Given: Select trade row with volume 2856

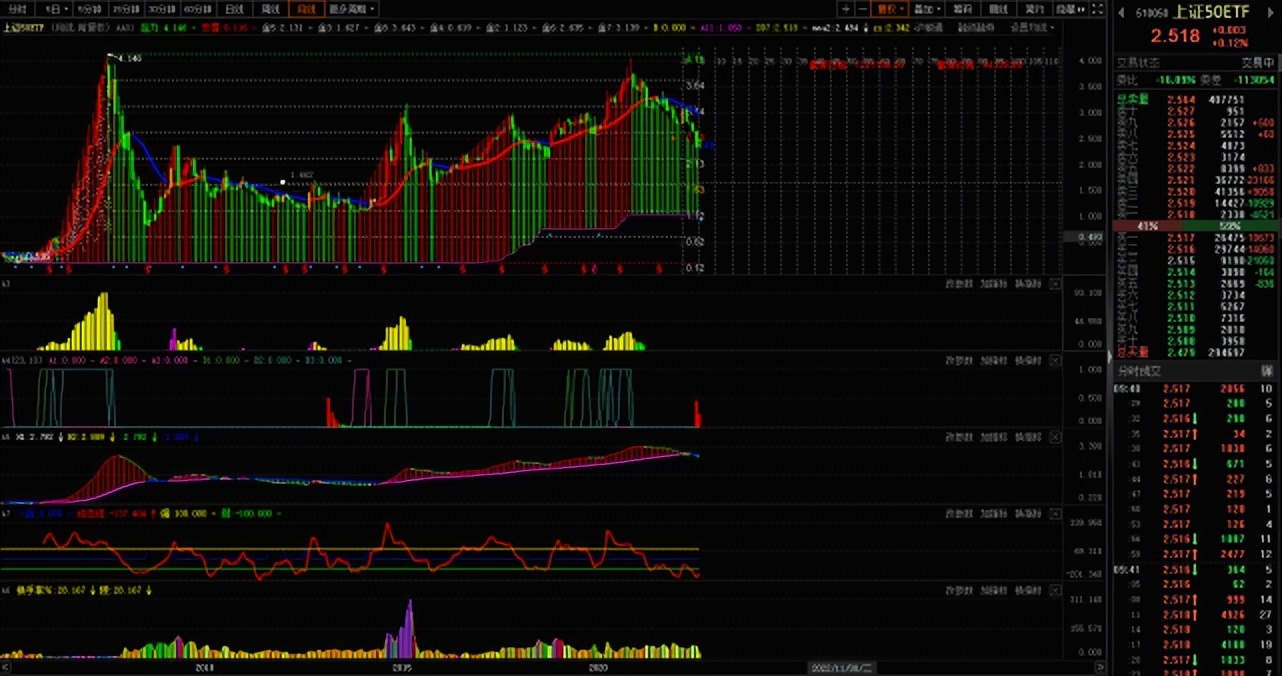Looking at the screenshot, I should coord(1197,388).
